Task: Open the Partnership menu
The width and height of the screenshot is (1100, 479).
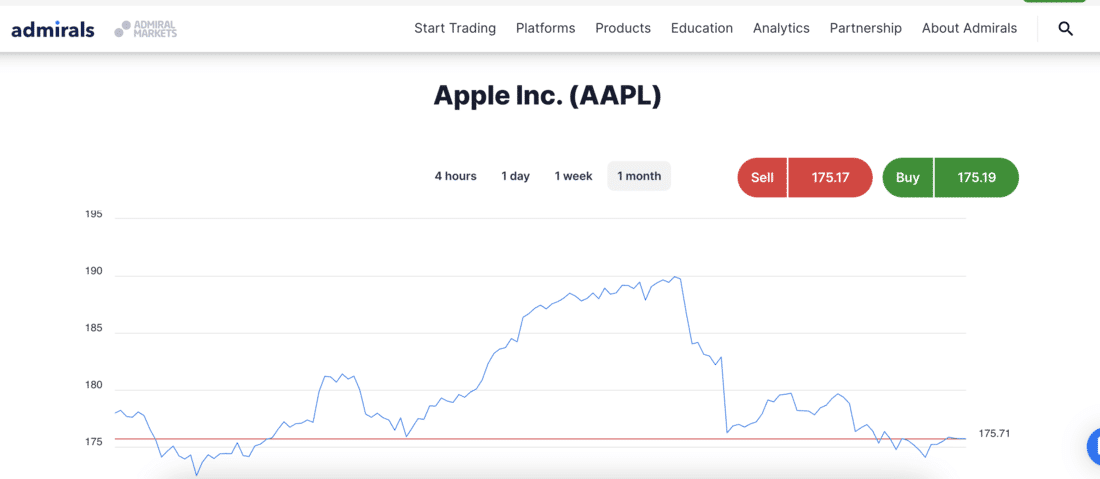Action: [x=865, y=28]
